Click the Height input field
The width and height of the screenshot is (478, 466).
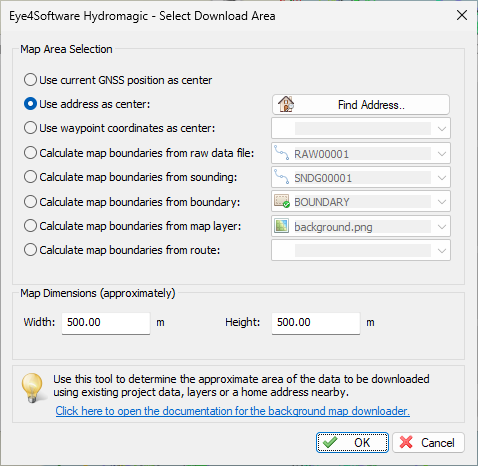tap(316, 323)
